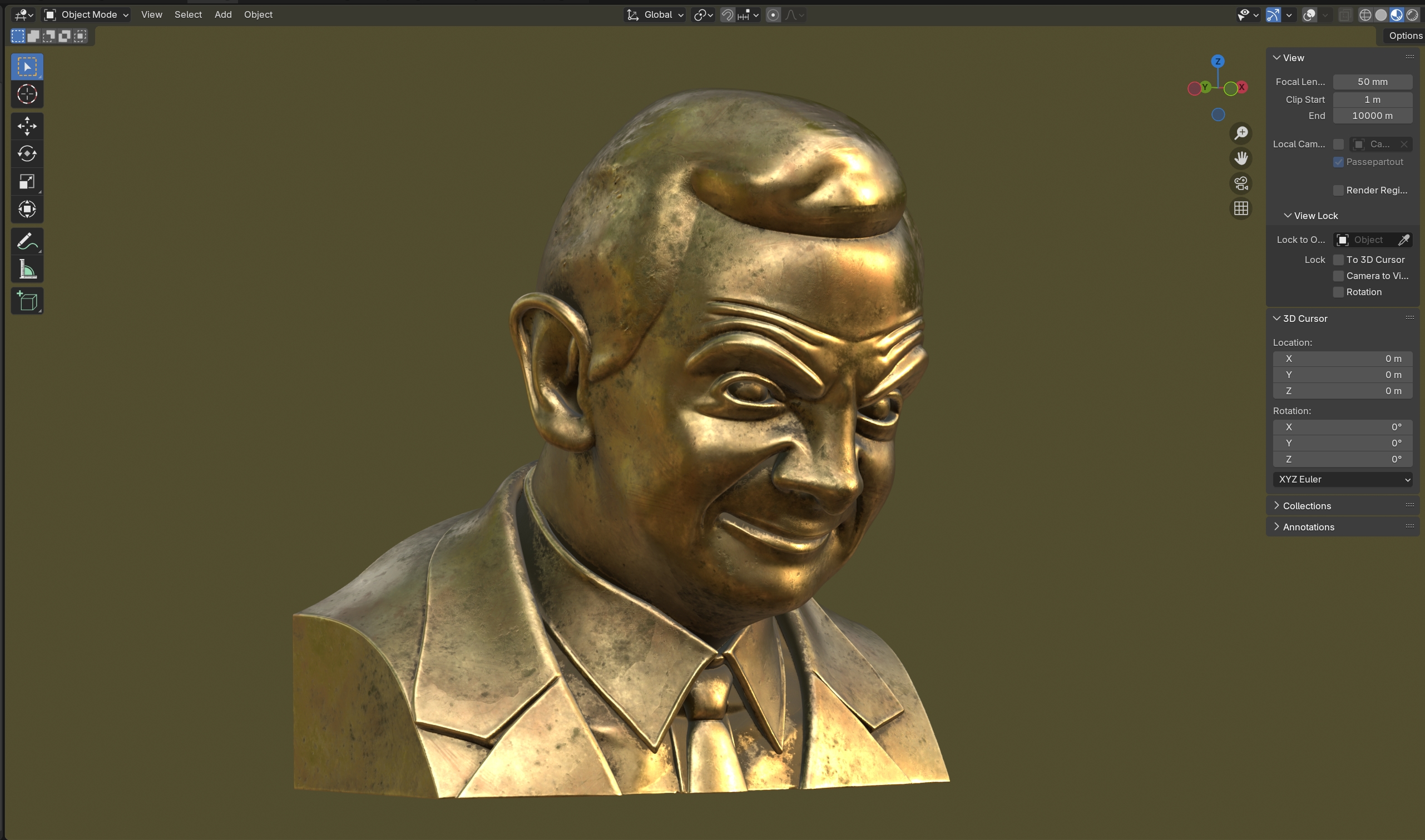Screen dimensions: 1425x840
Task: Switch to orthographic grid view icon
Action: coord(1240,208)
